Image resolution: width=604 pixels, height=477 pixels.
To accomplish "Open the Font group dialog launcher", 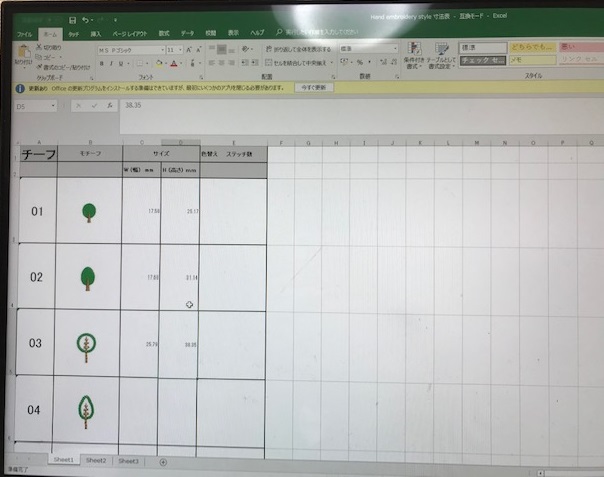I will click(201, 77).
